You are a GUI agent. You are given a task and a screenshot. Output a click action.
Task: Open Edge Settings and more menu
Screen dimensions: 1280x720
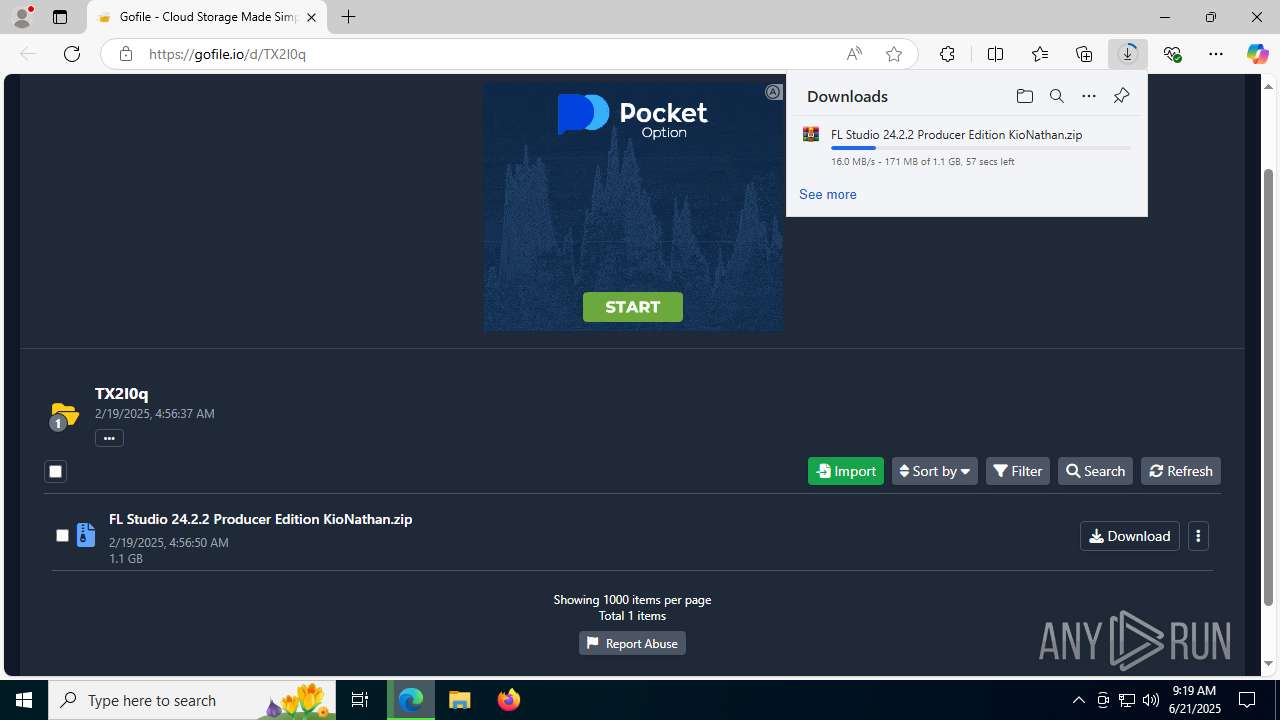point(1216,54)
